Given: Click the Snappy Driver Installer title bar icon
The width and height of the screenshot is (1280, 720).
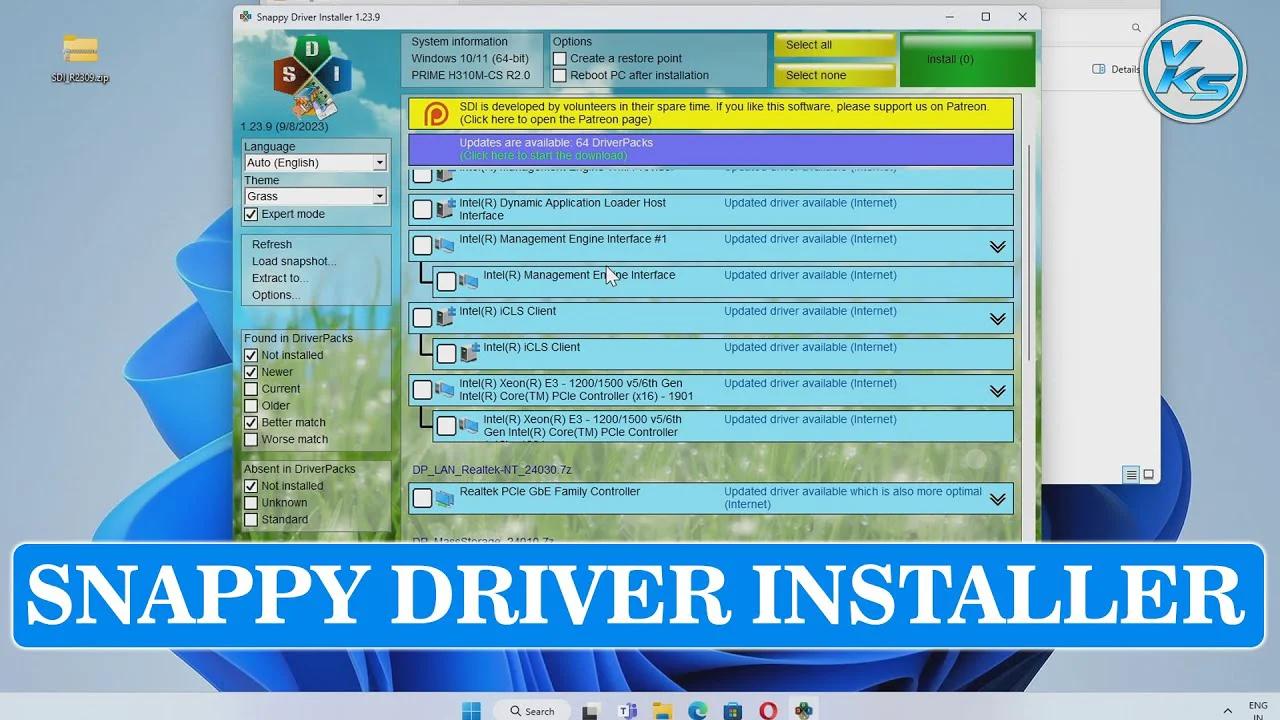Looking at the screenshot, I should [x=246, y=17].
